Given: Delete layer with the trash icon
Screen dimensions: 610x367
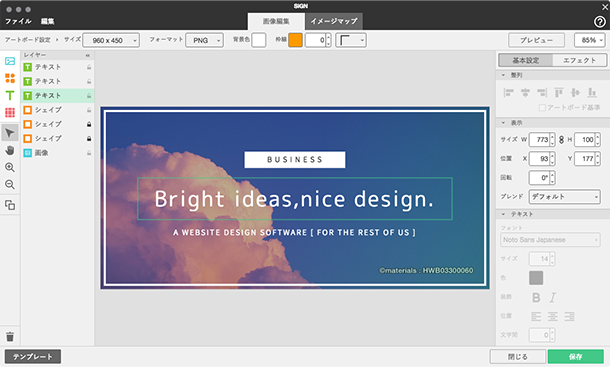Looking at the screenshot, I should [10, 337].
